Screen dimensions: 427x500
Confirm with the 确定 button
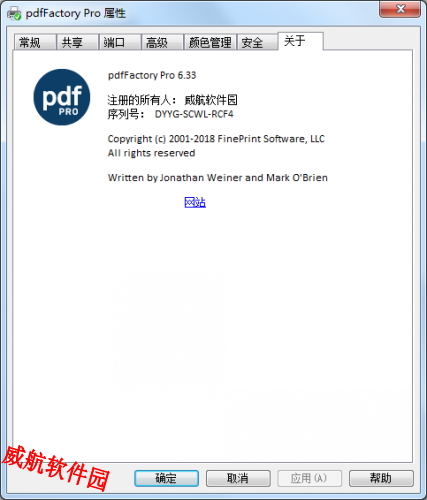click(166, 478)
